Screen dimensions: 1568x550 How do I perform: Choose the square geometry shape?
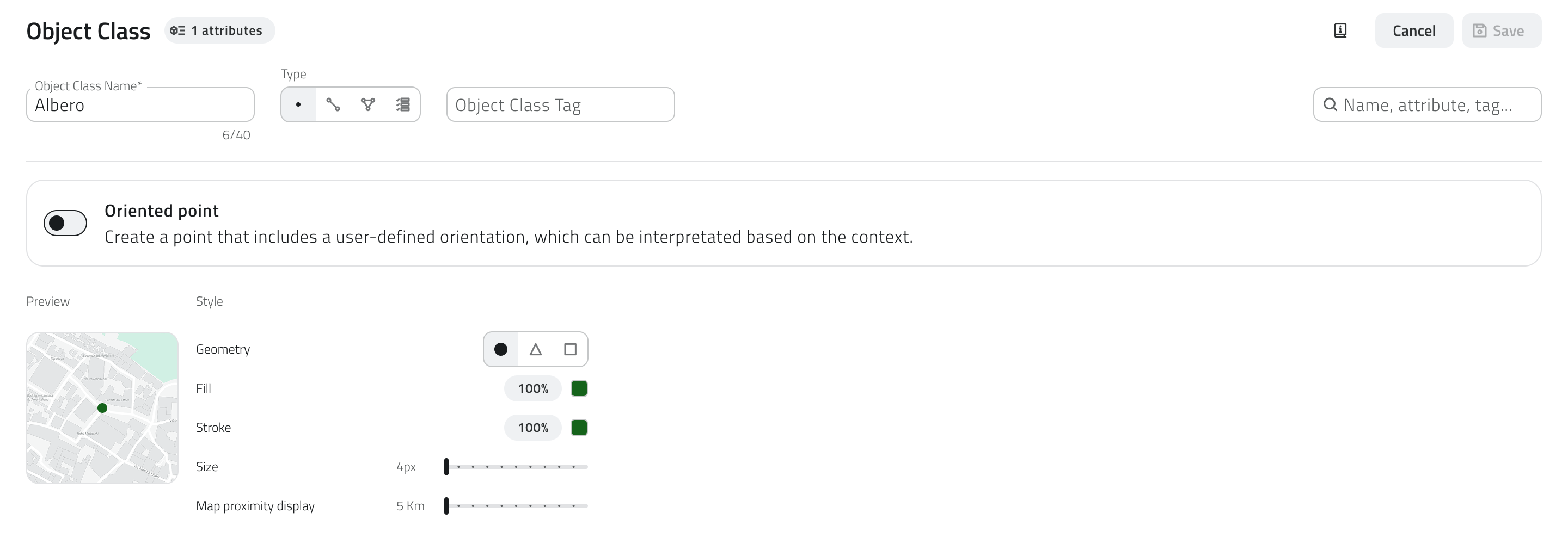coord(571,349)
